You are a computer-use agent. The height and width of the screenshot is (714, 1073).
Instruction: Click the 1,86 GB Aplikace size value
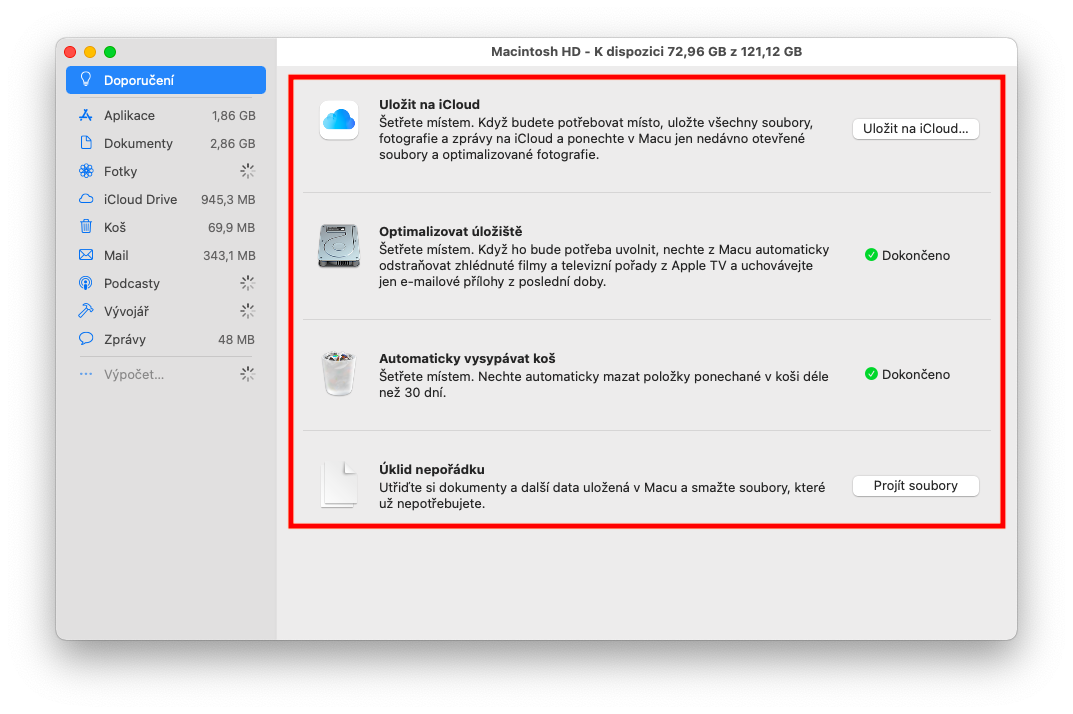click(233, 116)
